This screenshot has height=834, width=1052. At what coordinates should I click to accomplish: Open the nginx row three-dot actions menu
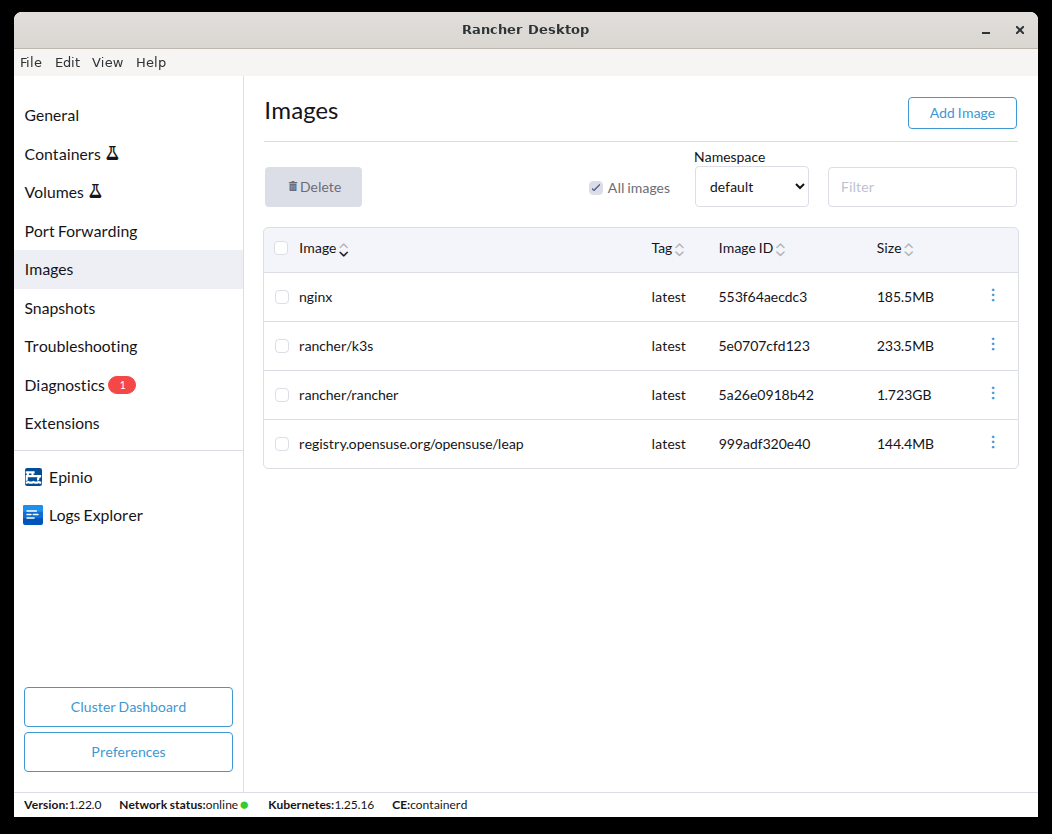coord(992,295)
